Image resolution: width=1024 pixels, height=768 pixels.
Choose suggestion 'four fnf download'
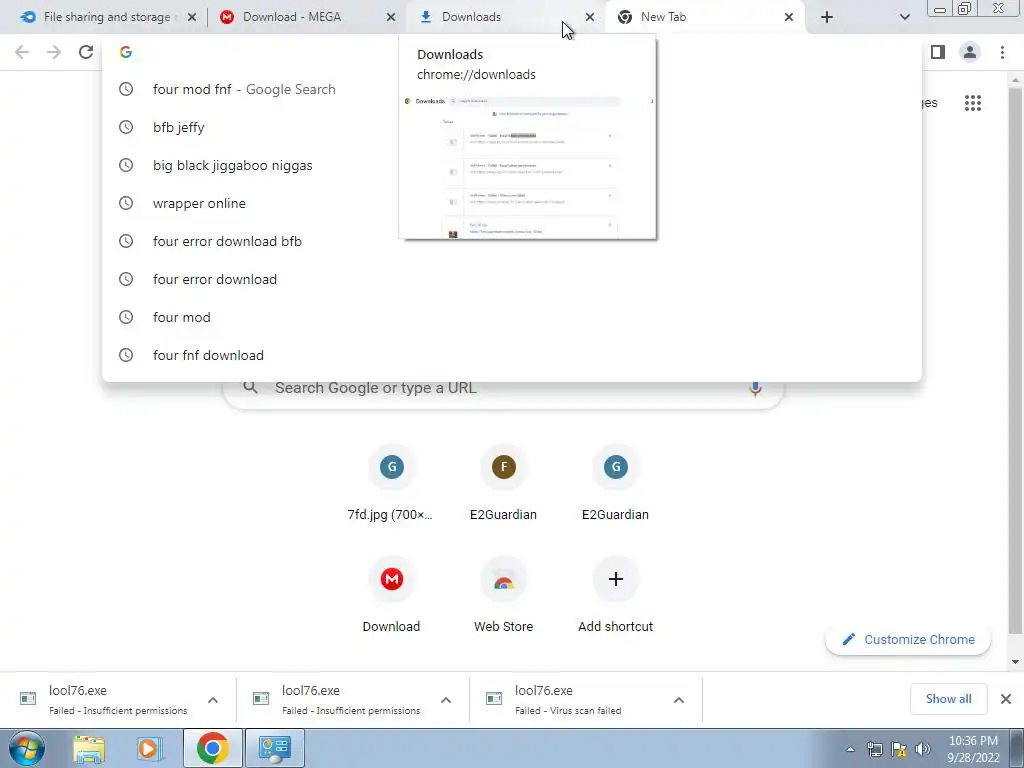click(511, 355)
